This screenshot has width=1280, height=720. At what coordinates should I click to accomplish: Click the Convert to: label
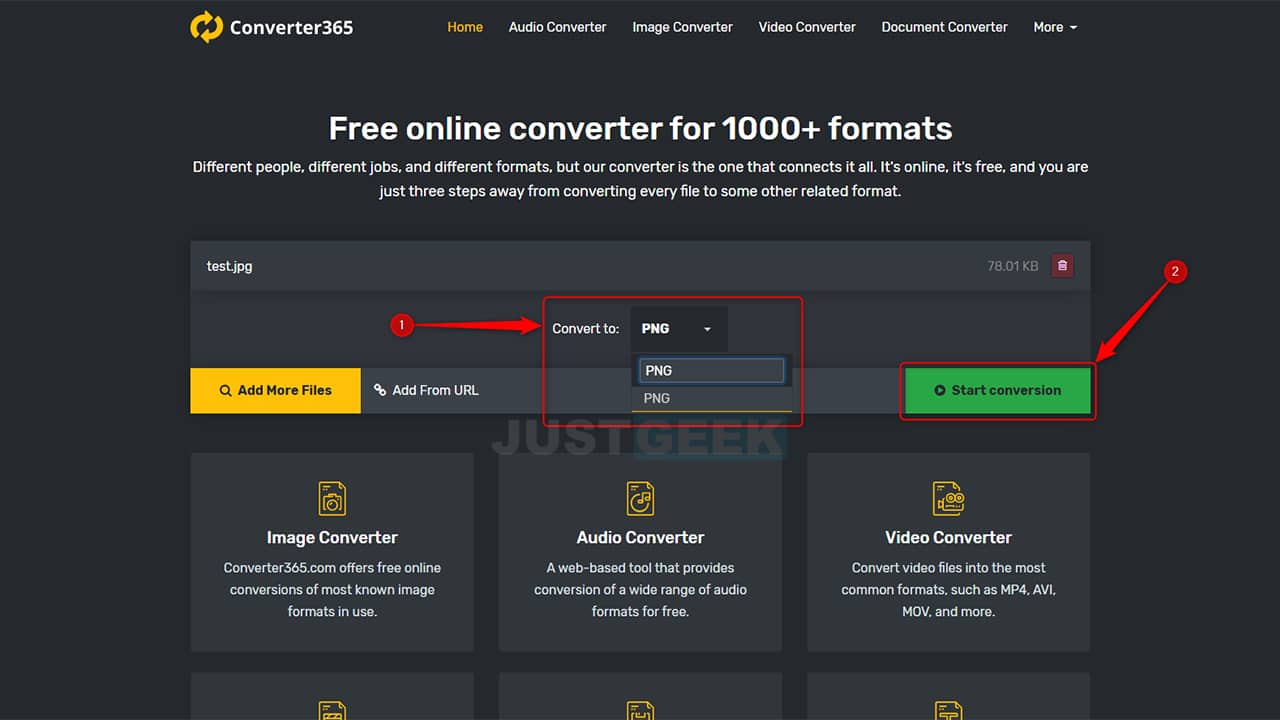click(x=585, y=329)
